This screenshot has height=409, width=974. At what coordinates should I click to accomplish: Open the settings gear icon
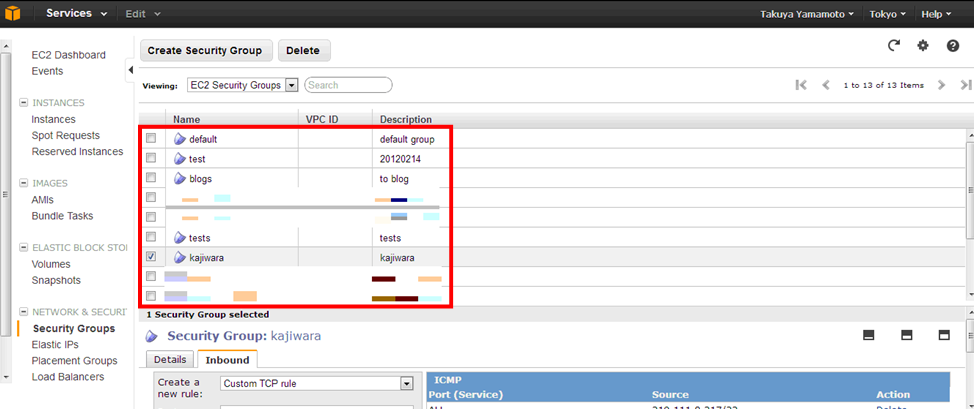point(923,45)
